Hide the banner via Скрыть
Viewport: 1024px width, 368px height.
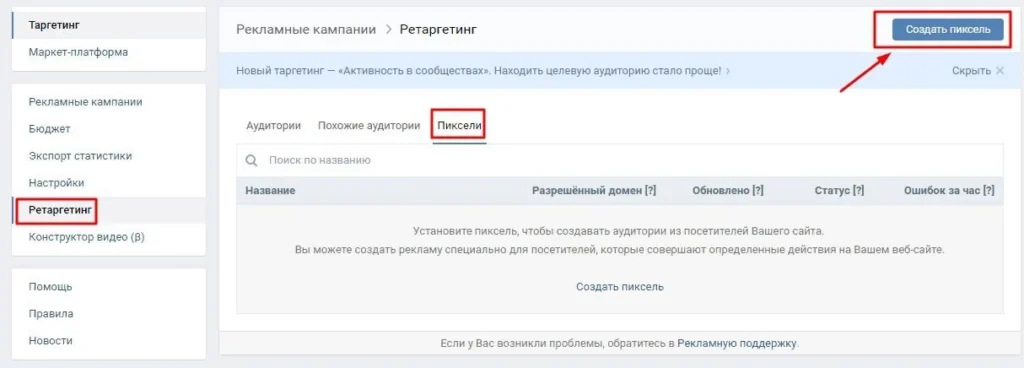(971, 70)
